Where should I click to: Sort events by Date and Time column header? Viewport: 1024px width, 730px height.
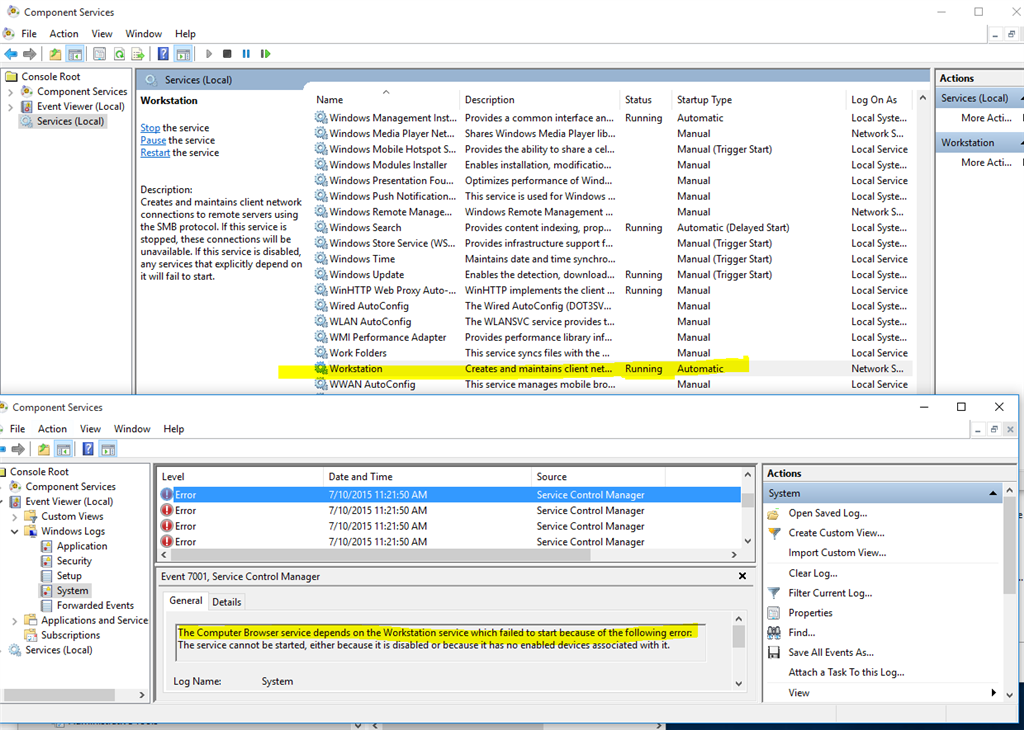[427, 477]
